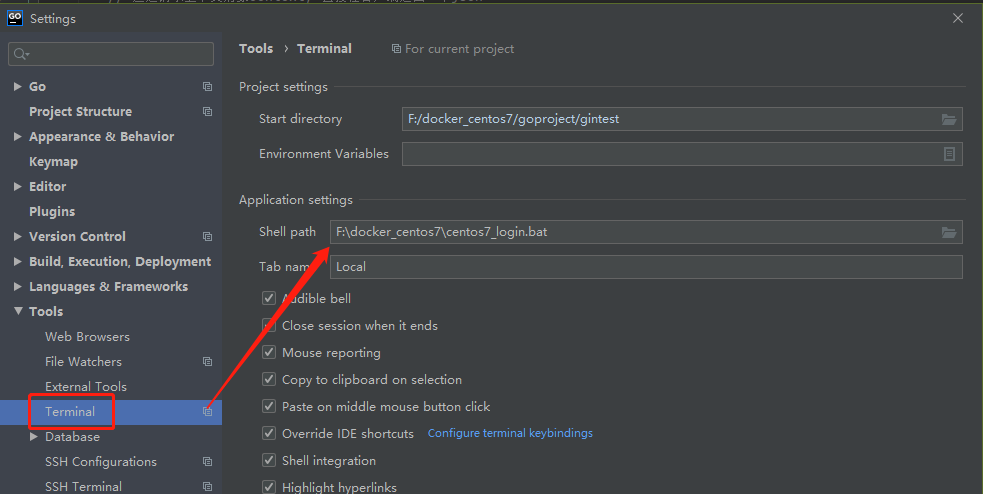Toggle Highlight hyperlinks checkbox
The height and width of the screenshot is (494, 983).
click(269, 487)
